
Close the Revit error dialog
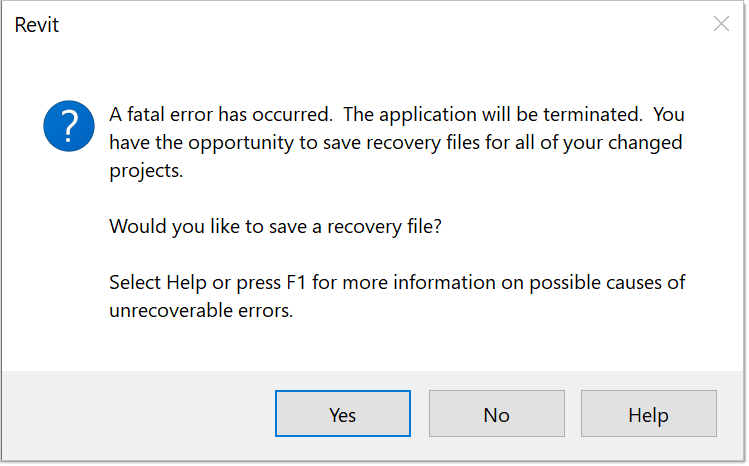pos(721,24)
